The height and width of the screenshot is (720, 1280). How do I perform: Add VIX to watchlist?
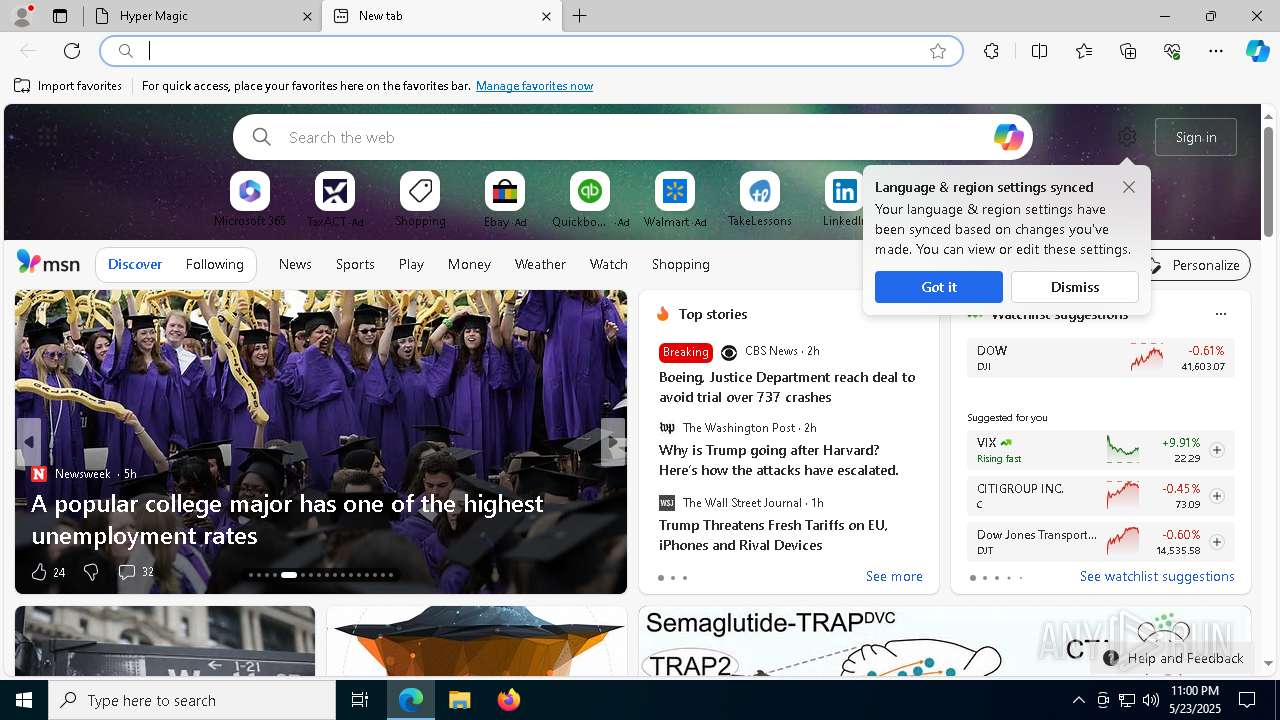coord(1217,450)
